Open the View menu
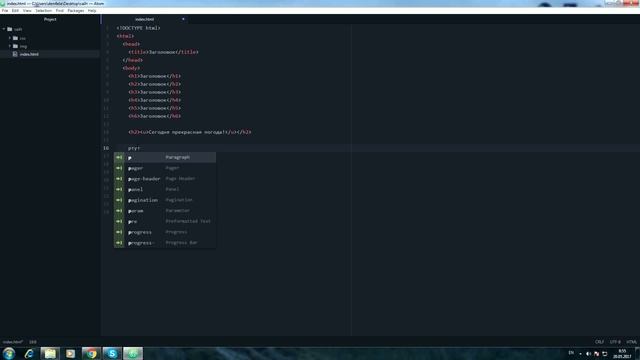 27,11
